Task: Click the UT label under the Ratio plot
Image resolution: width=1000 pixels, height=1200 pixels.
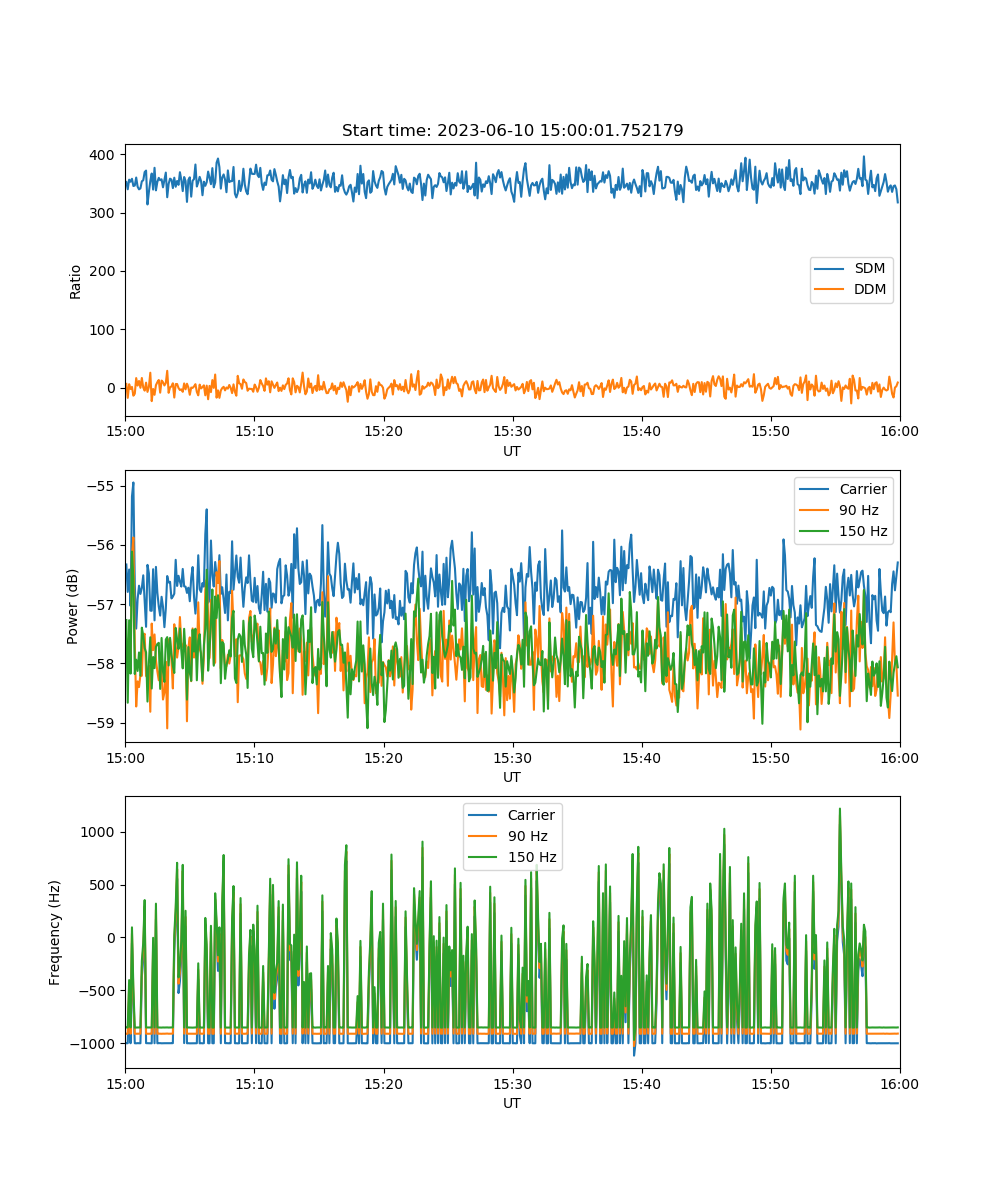Action: [x=512, y=451]
